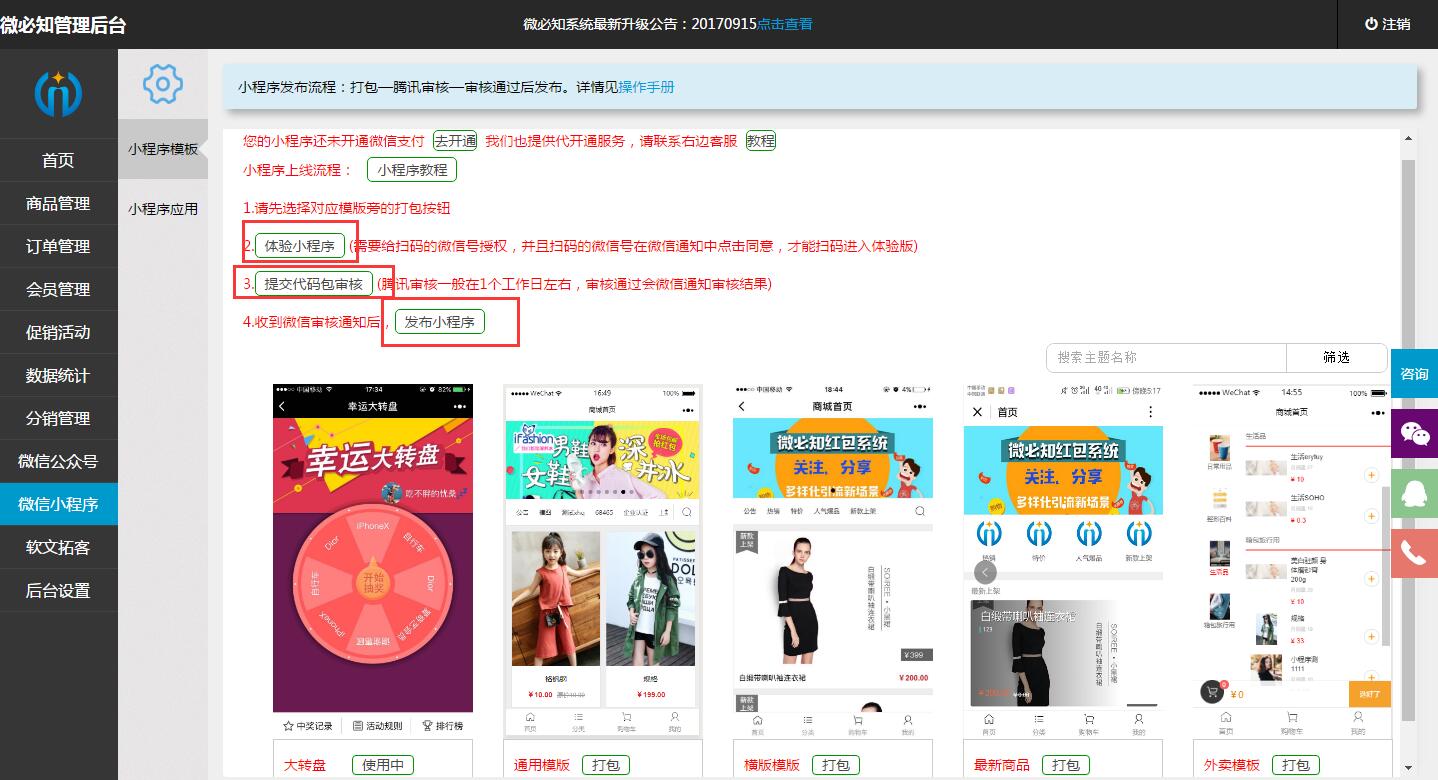The width and height of the screenshot is (1438, 780).
Task: Open 促销活动 menu
Action: tap(58, 332)
